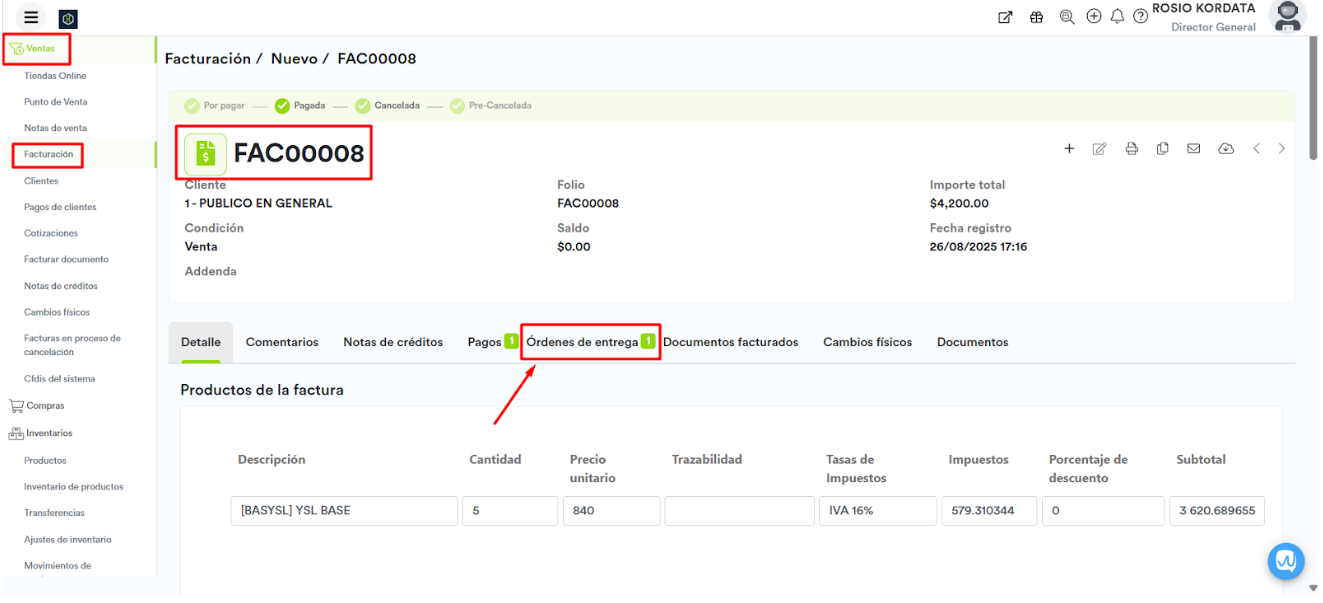
Task: Download invoice with the cloud icon
Action: pos(1225,149)
